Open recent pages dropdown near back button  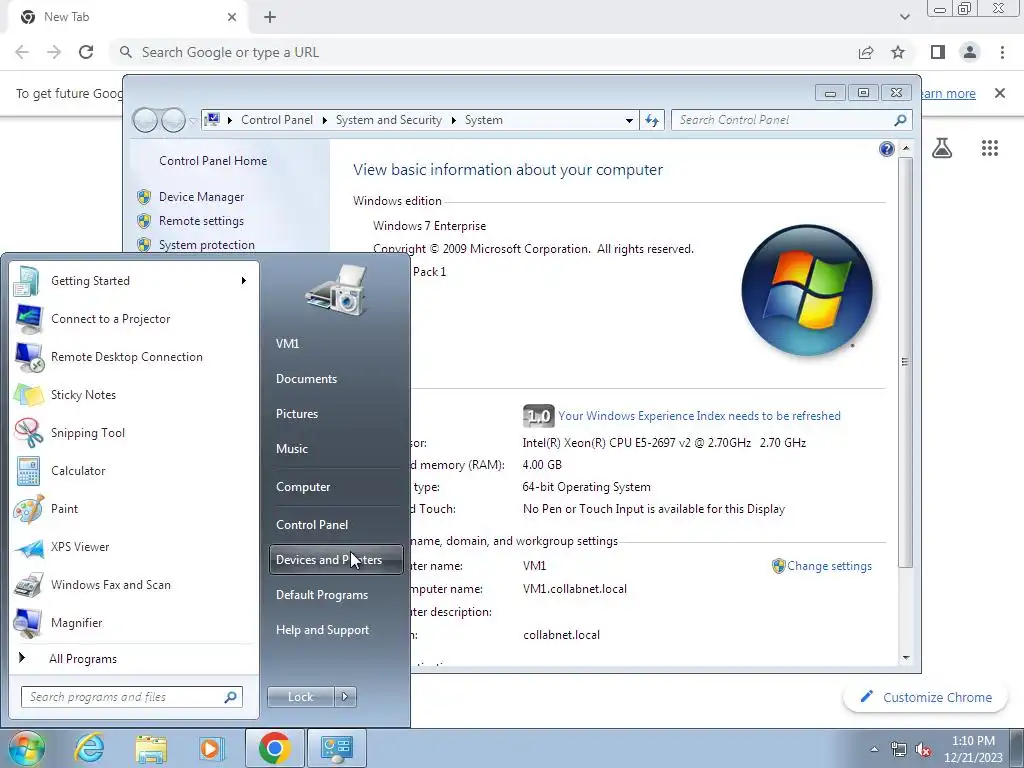pyautogui.click(x=193, y=121)
